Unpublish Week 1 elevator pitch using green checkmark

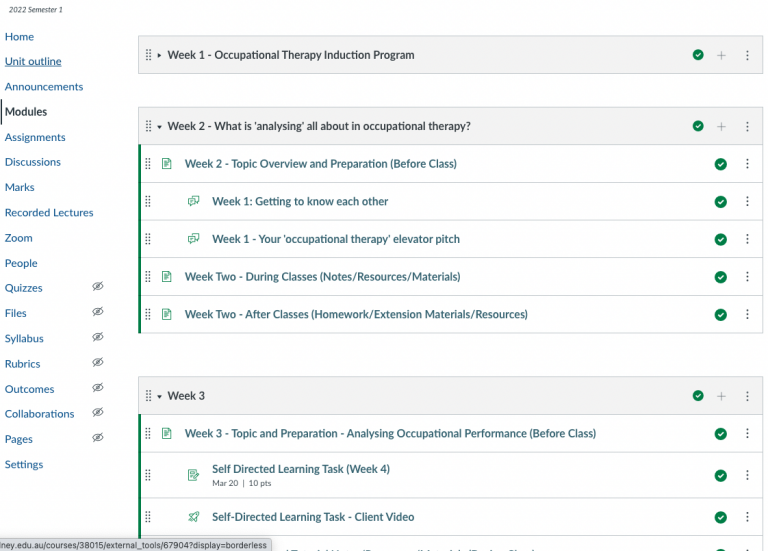[720, 240]
